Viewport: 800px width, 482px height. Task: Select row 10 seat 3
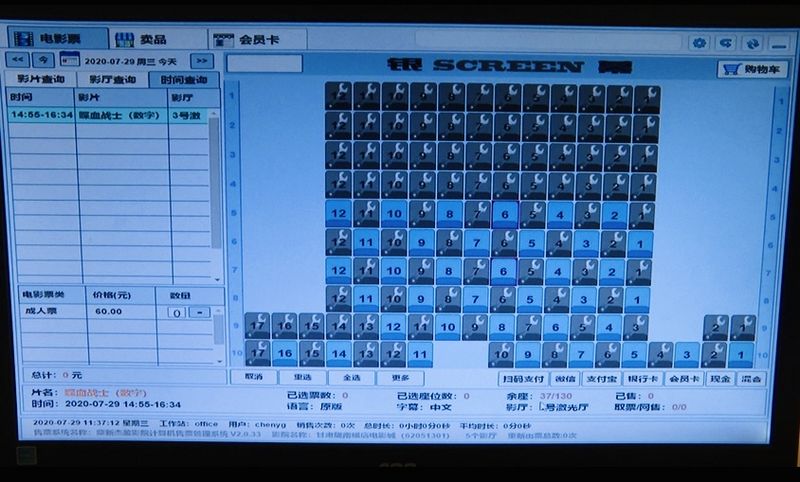pos(686,354)
